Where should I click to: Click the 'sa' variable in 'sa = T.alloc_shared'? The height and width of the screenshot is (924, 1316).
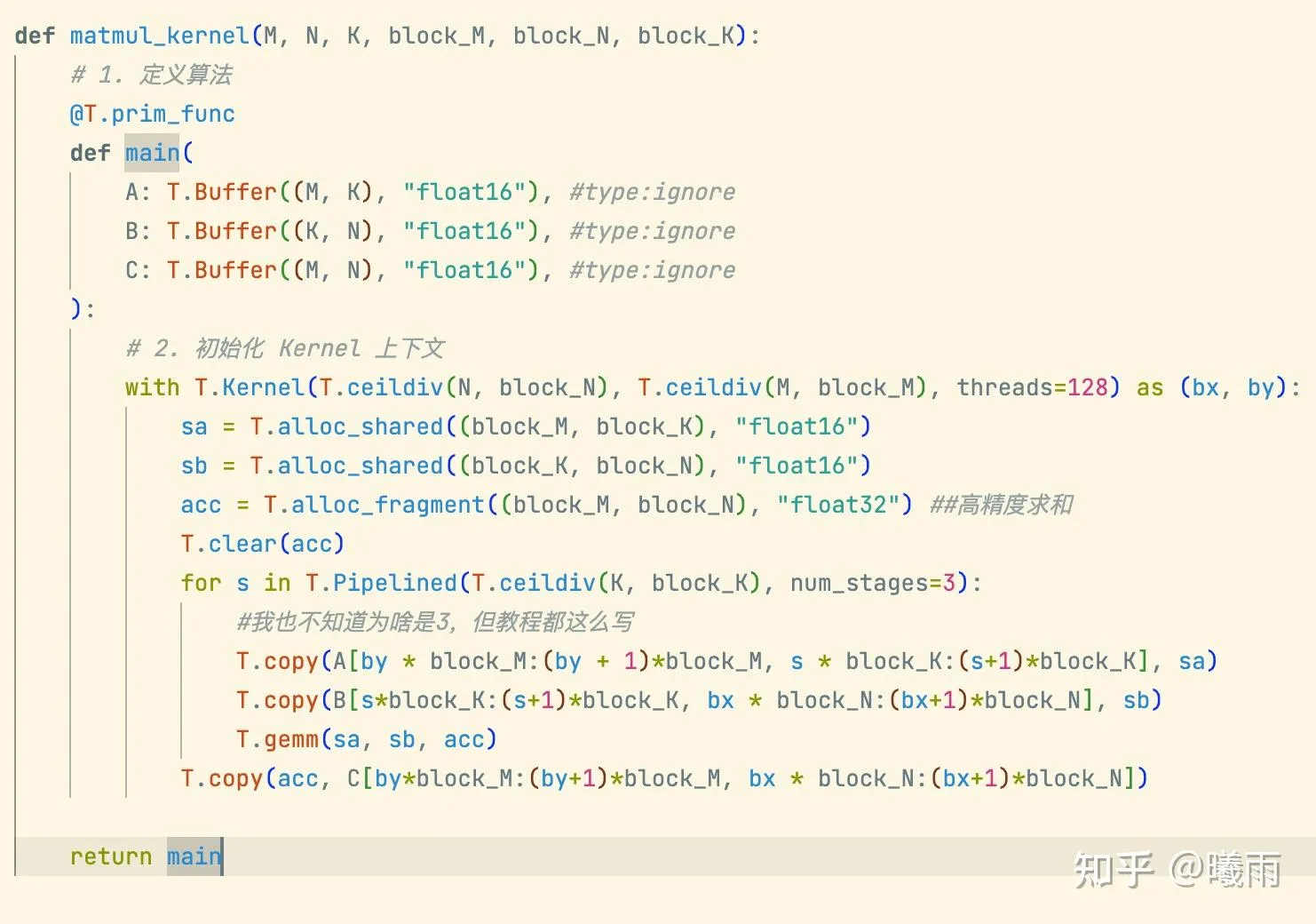[x=194, y=426]
